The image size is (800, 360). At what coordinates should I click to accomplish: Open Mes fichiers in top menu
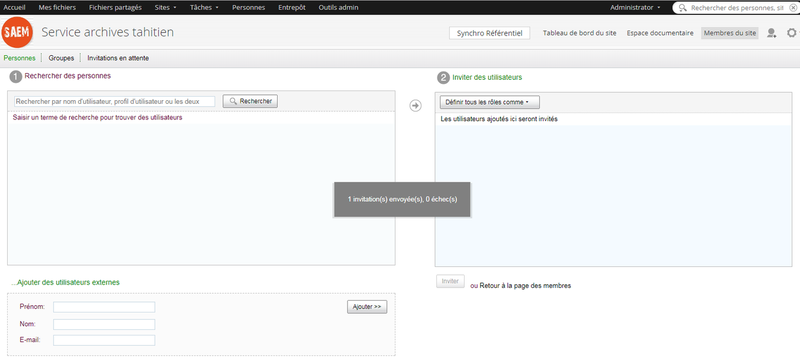coord(57,8)
